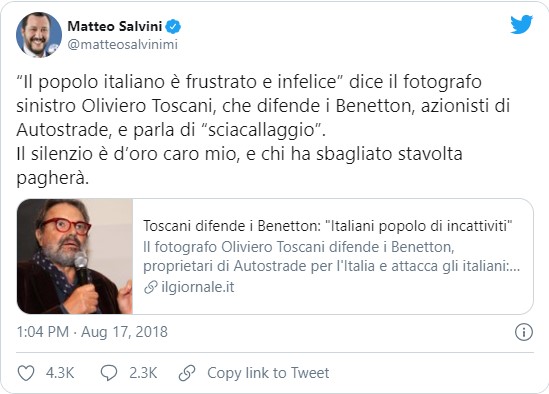This screenshot has width=549, height=394.
Task: Click the link icon beside ilgiornale.it
Action: [x=151, y=287]
